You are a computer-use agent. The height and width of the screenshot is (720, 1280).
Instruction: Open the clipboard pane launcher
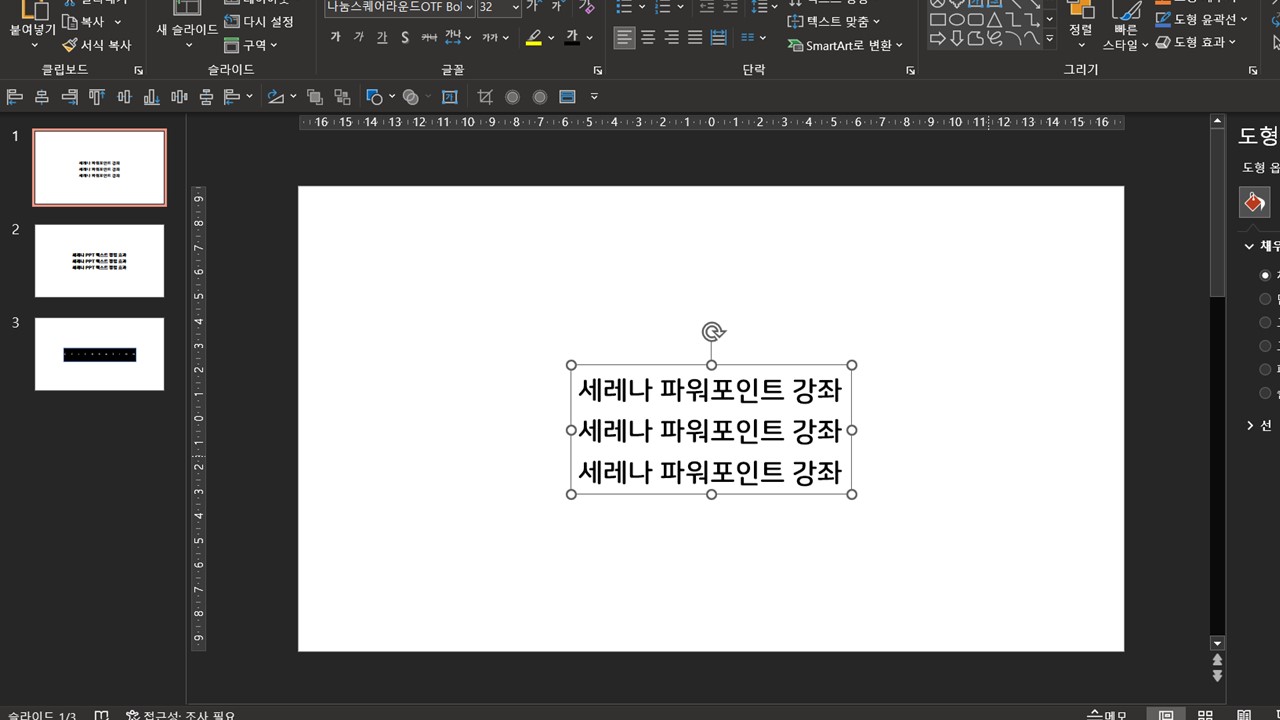pyautogui.click(x=138, y=71)
